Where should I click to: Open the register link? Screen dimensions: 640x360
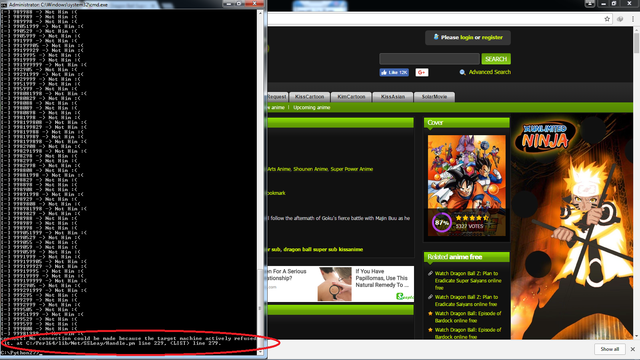tap(492, 37)
